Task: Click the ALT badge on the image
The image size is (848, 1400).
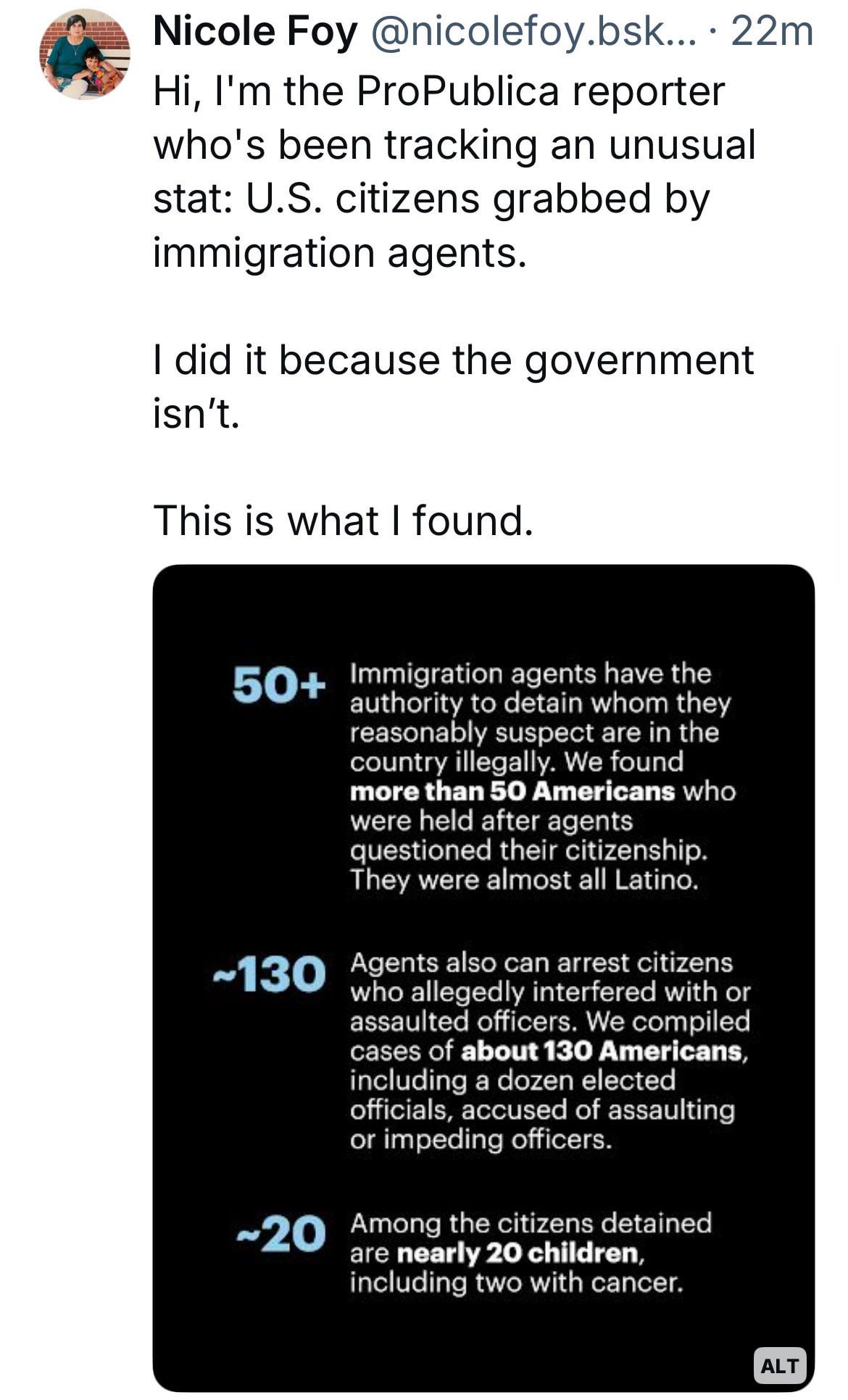Action: tap(780, 1366)
